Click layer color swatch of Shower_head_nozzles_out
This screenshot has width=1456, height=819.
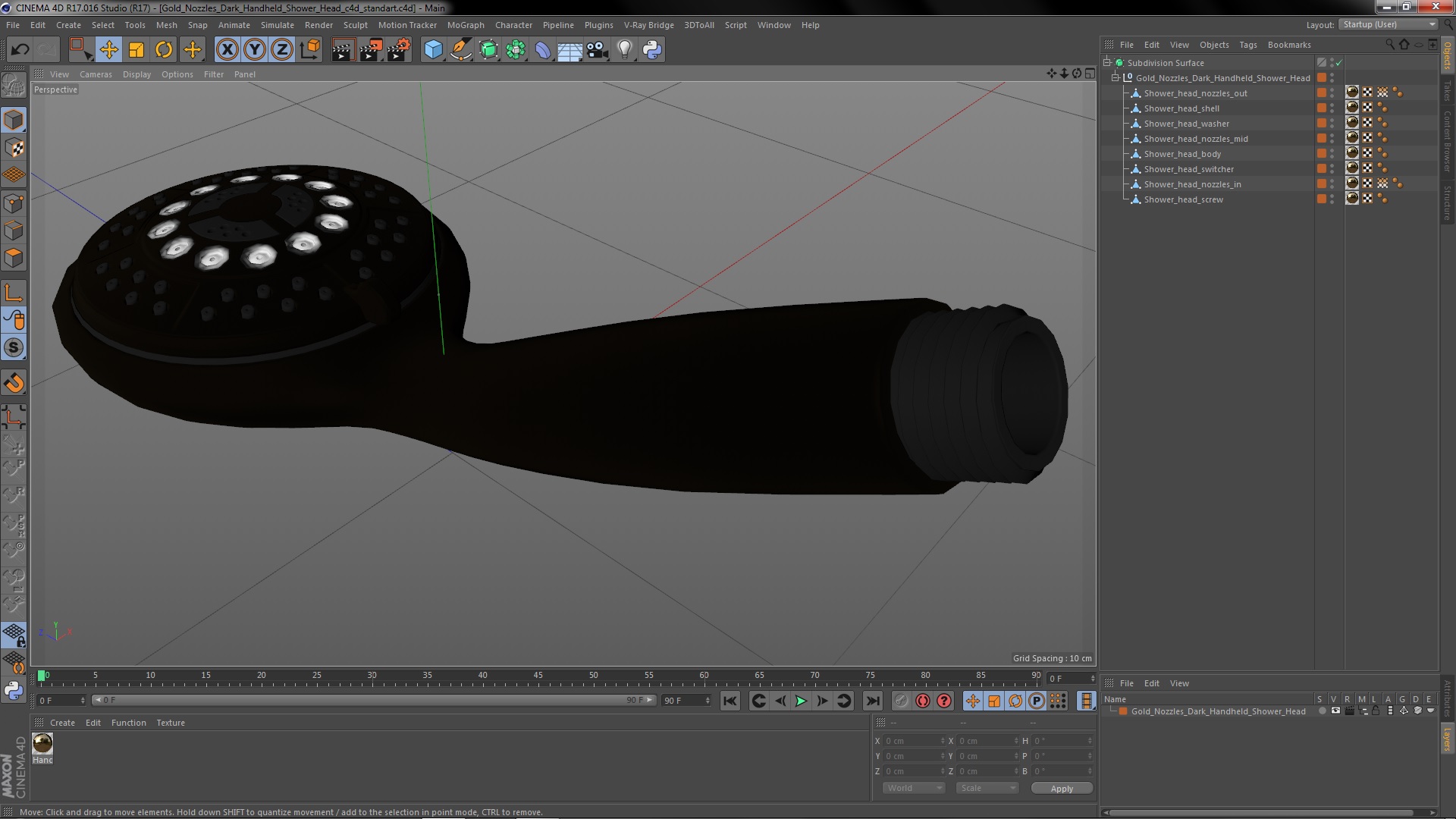click(1321, 93)
